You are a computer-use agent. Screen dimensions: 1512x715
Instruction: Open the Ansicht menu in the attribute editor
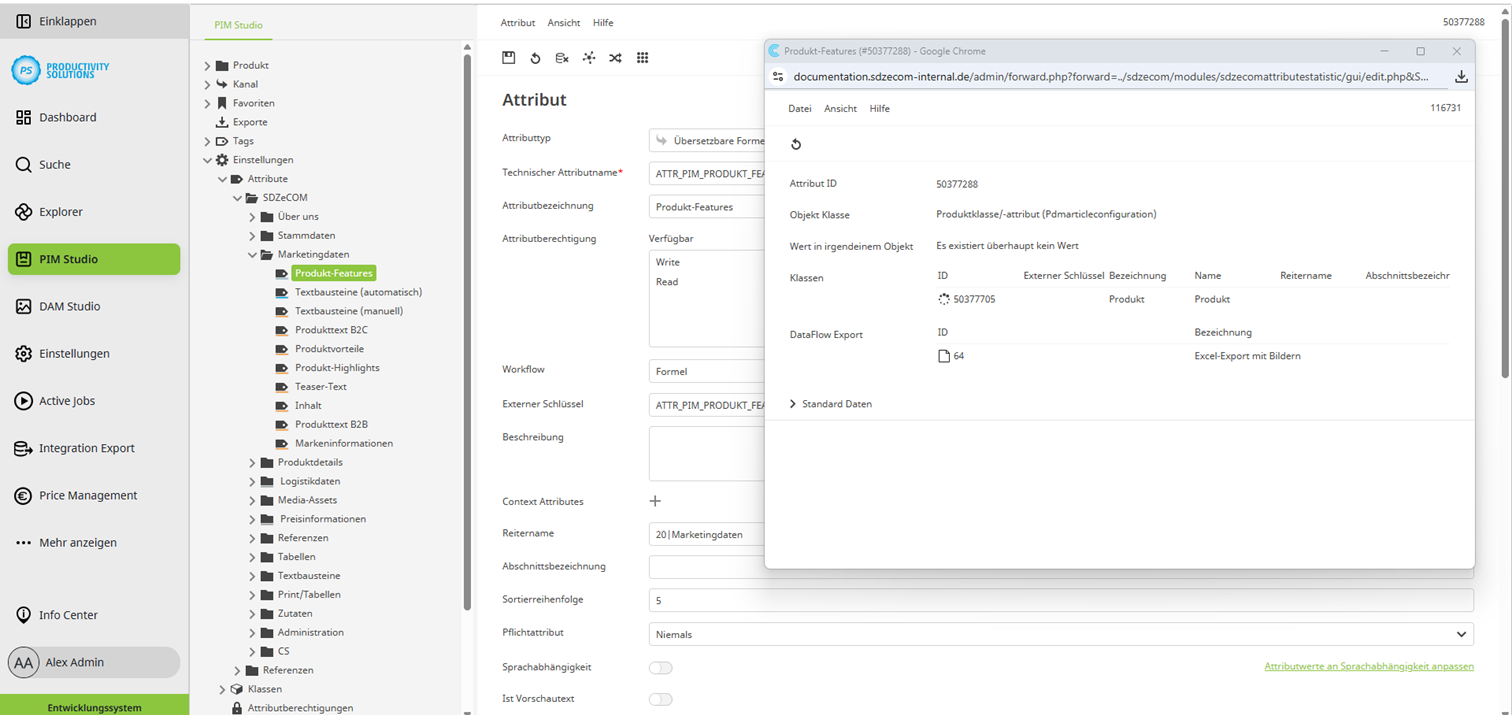(563, 22)
